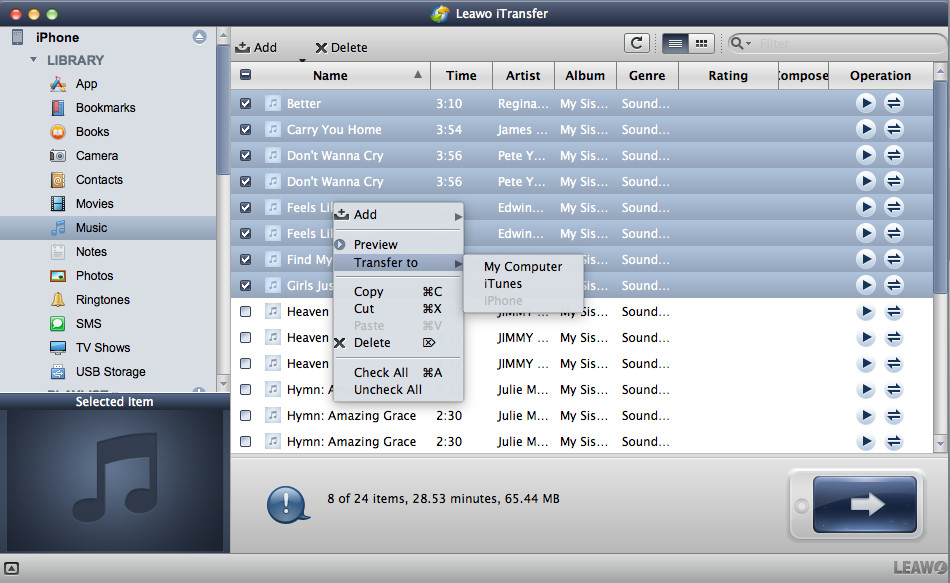Play the song Better
Image resolution: width=950 pixels, height=583 pixels.
click(866, 103)
